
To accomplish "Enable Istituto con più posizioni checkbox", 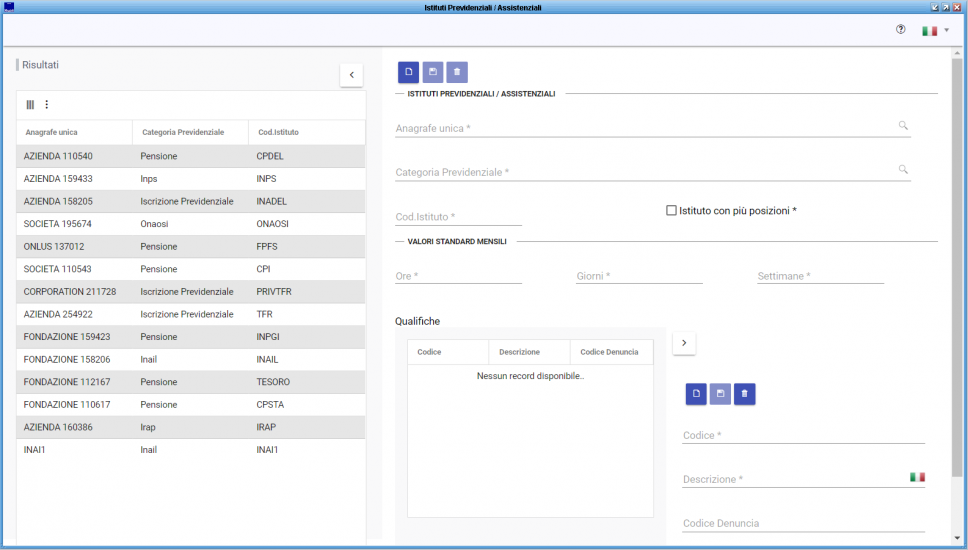I will pyautogui.click(x=671, y=211).
